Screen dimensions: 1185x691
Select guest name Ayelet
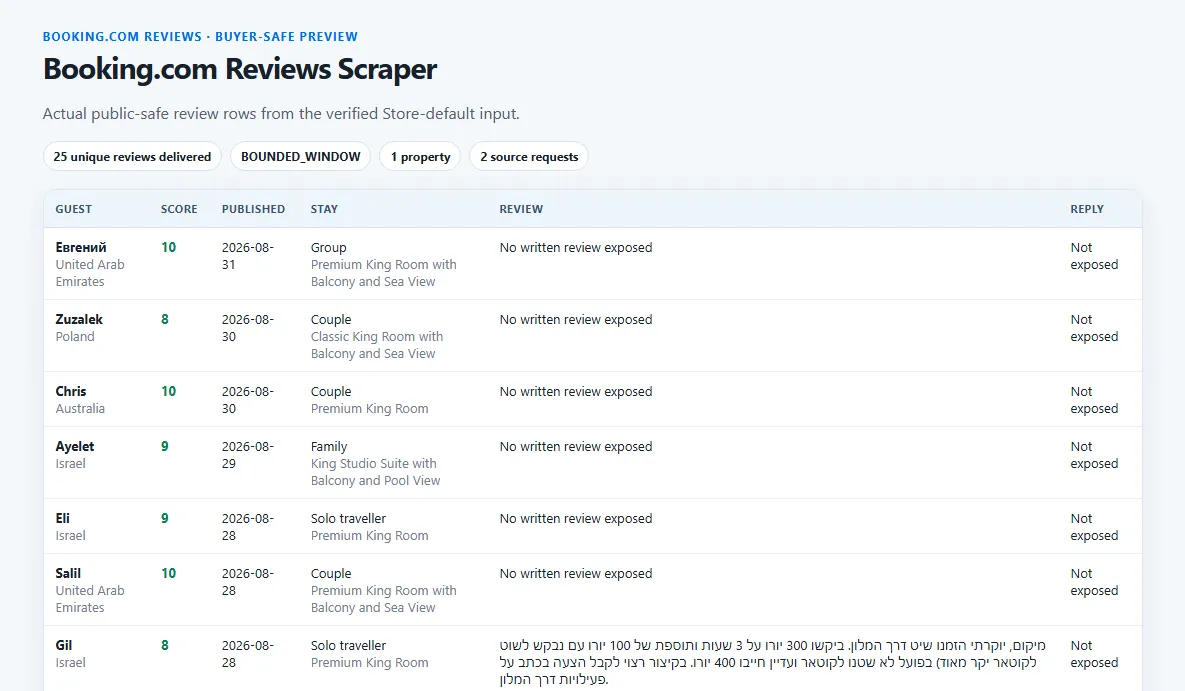(x=75, y=446)
